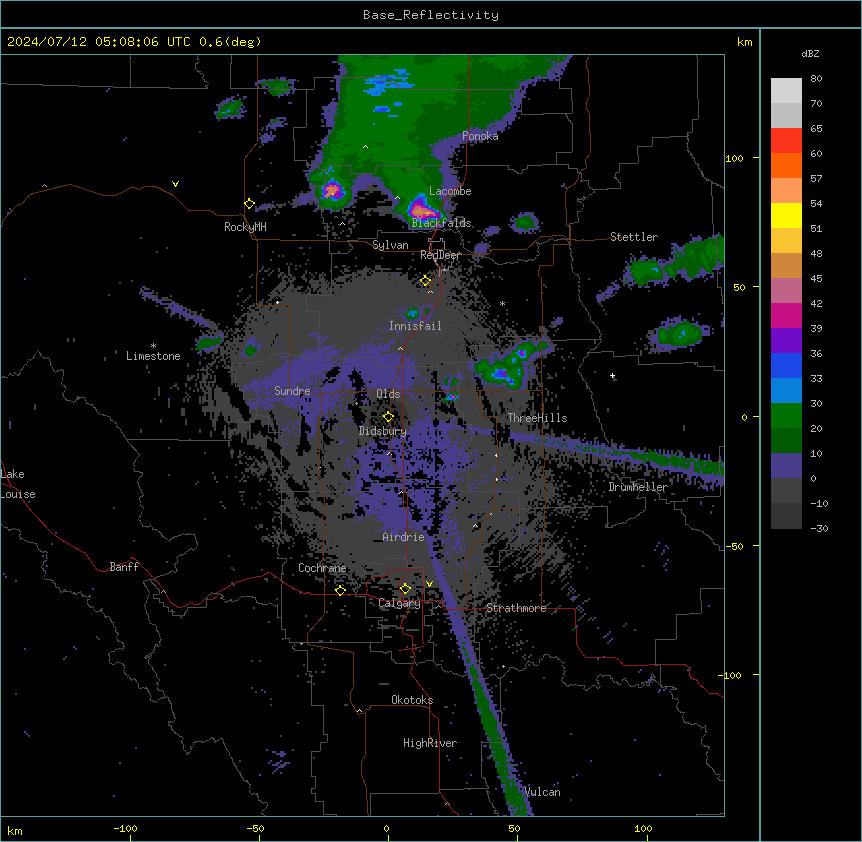Click the Limestone label

153,356
